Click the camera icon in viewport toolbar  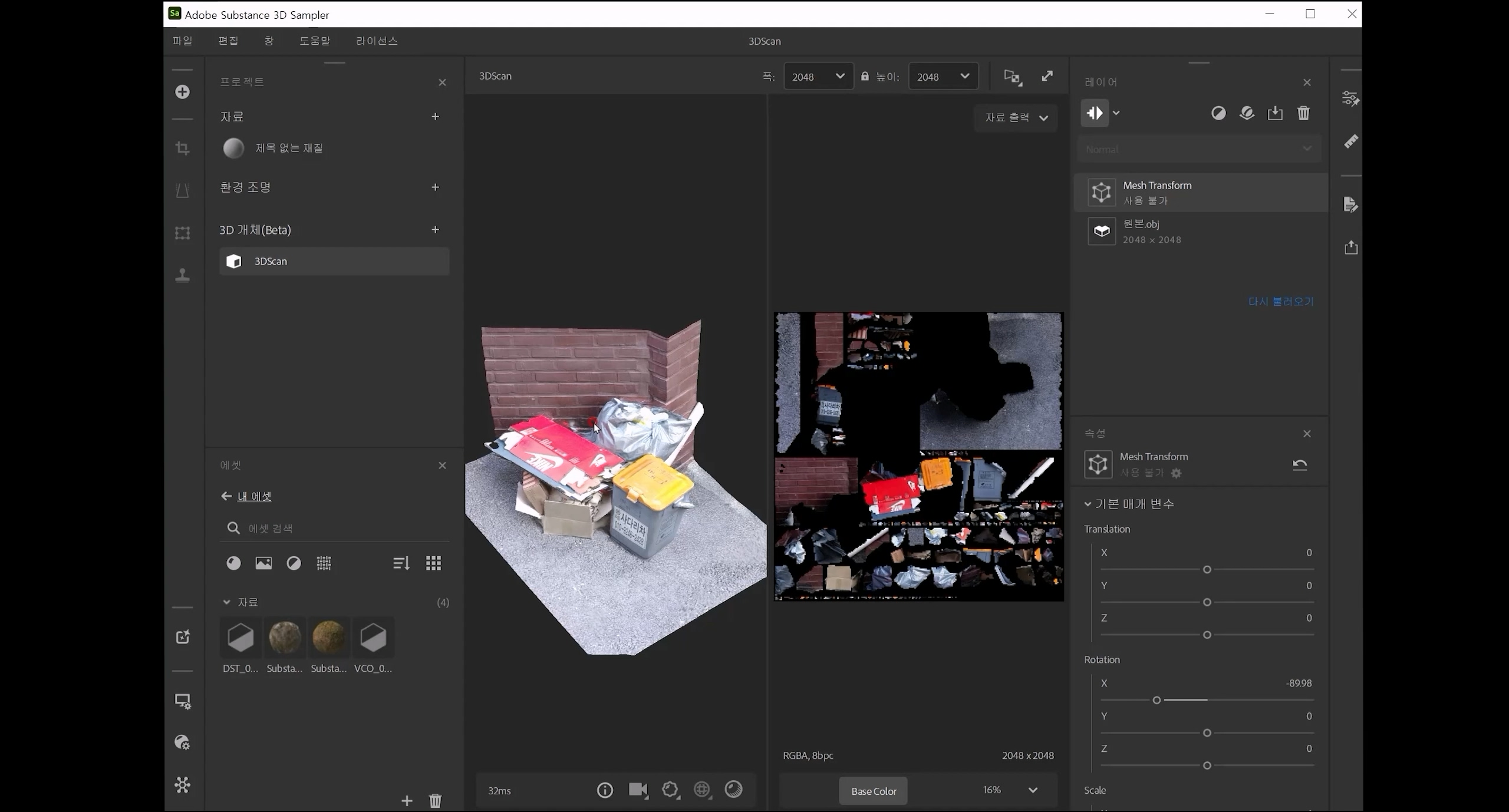pyautogui.click(x=637, y=790)
